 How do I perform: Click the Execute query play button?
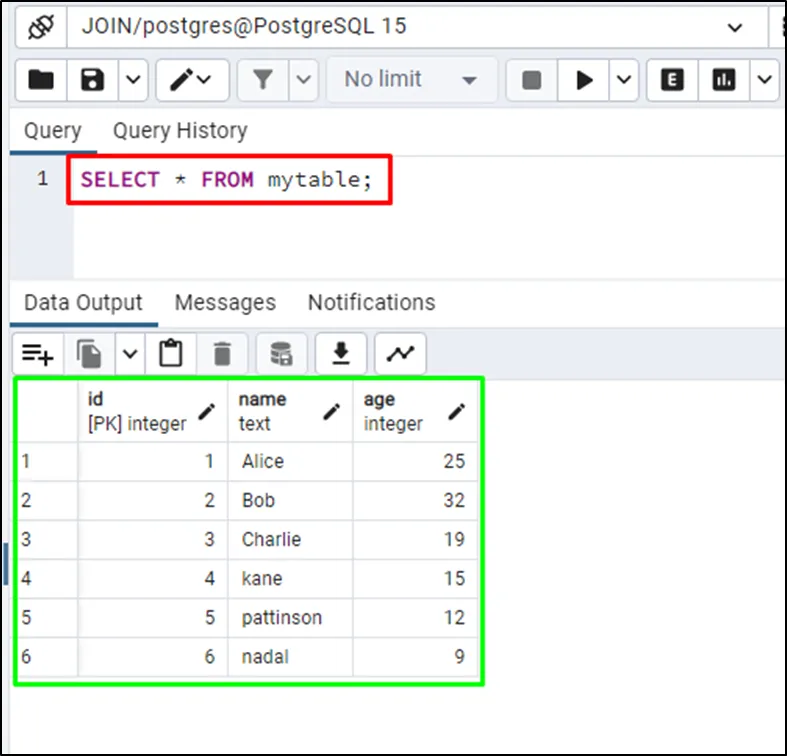click(586, 80)
